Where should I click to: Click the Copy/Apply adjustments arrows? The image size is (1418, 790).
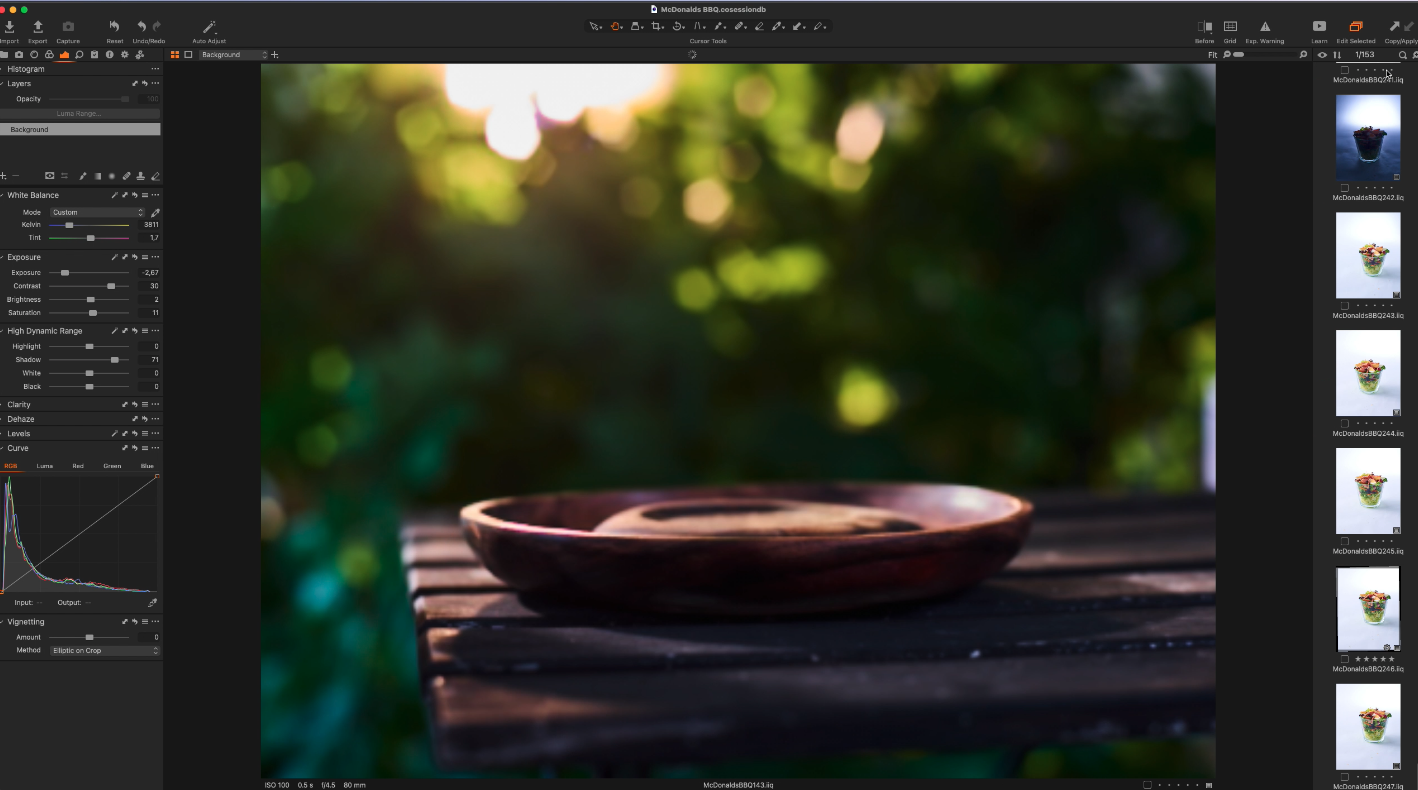coord(1401,26)
